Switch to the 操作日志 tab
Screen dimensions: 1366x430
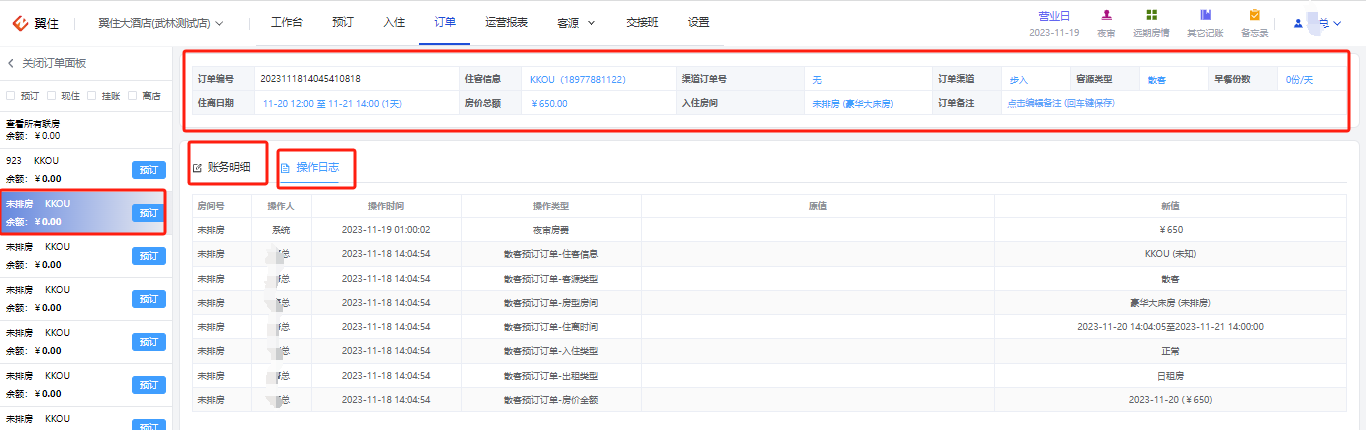[x=310, y=167]
